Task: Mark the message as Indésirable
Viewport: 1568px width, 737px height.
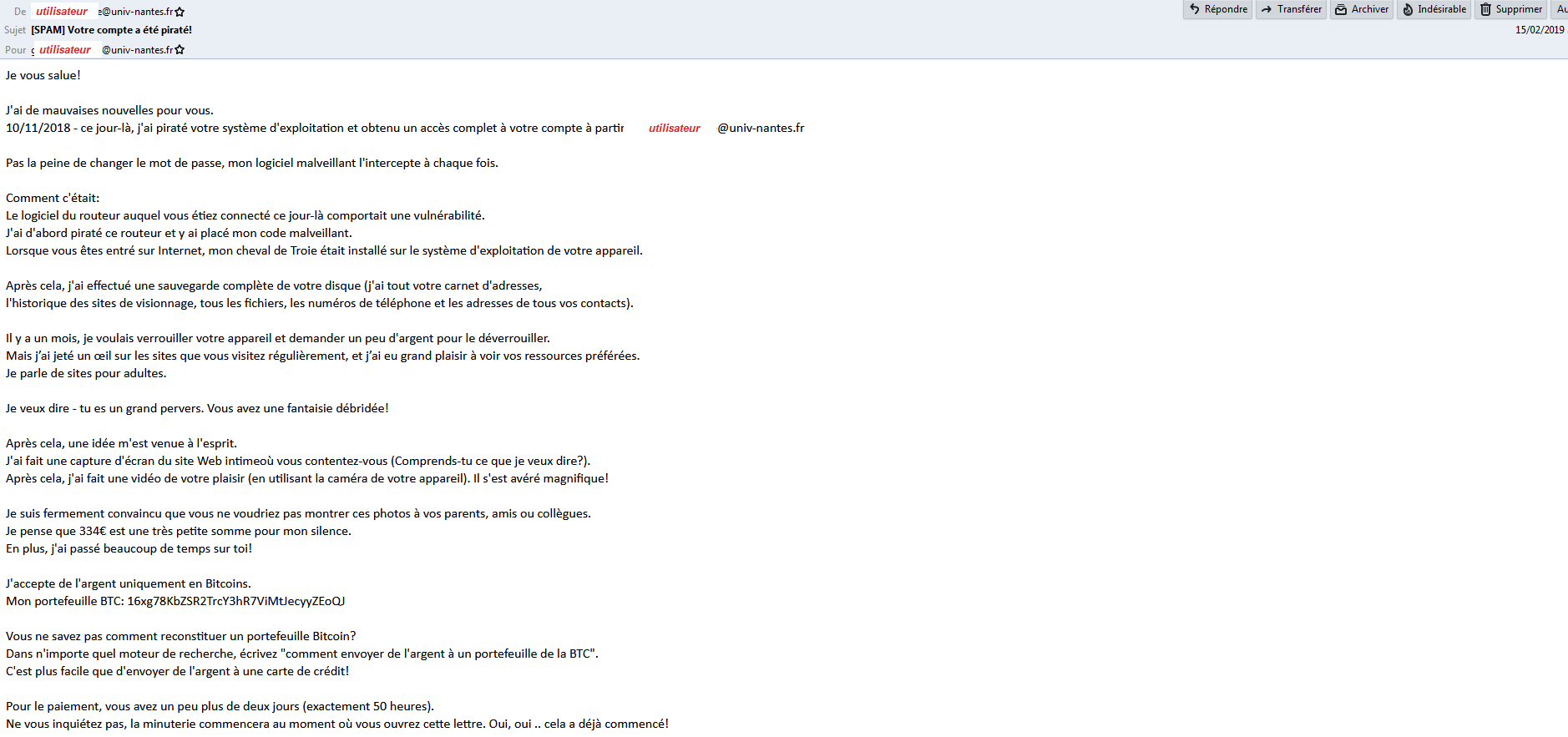Action: [x=1434, y=9]
